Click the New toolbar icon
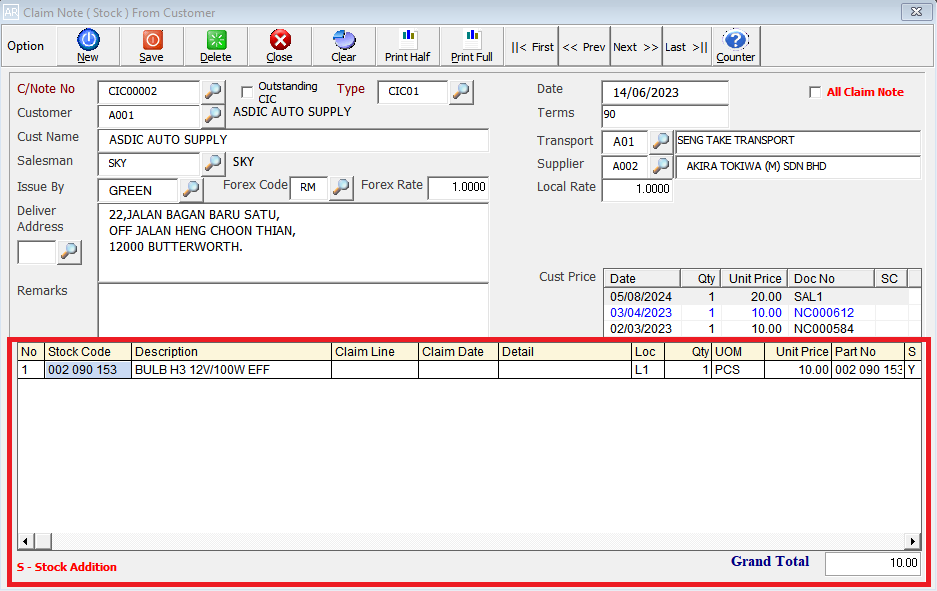Image resolution: width=937 pixels, height=591 pixels. coord(88,45)
